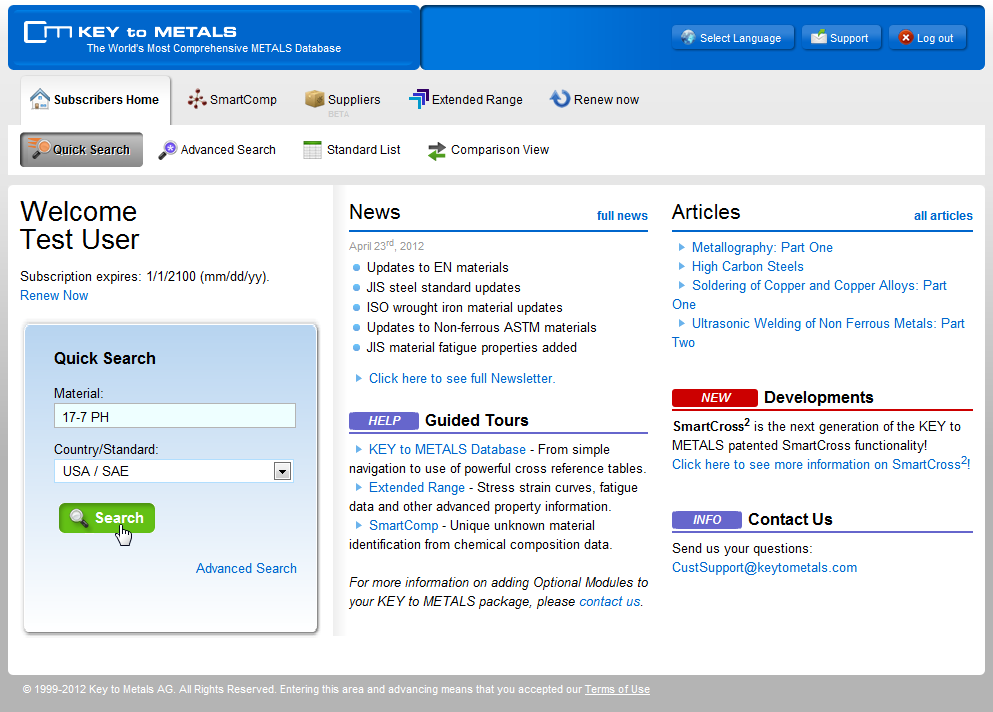Image resolution: width=993 pixels, height=712 pixels.
Task: Click the green Search button
Action: (x=107, y=518)
